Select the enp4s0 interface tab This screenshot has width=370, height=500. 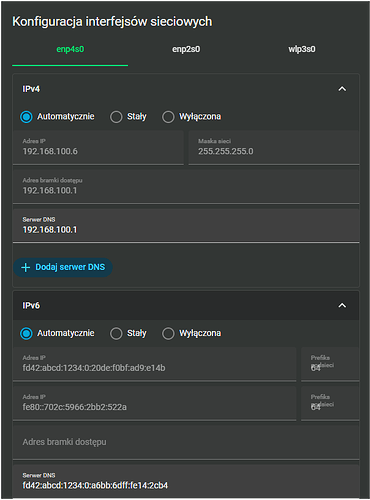pyautogui.click(x=70, y=49)
